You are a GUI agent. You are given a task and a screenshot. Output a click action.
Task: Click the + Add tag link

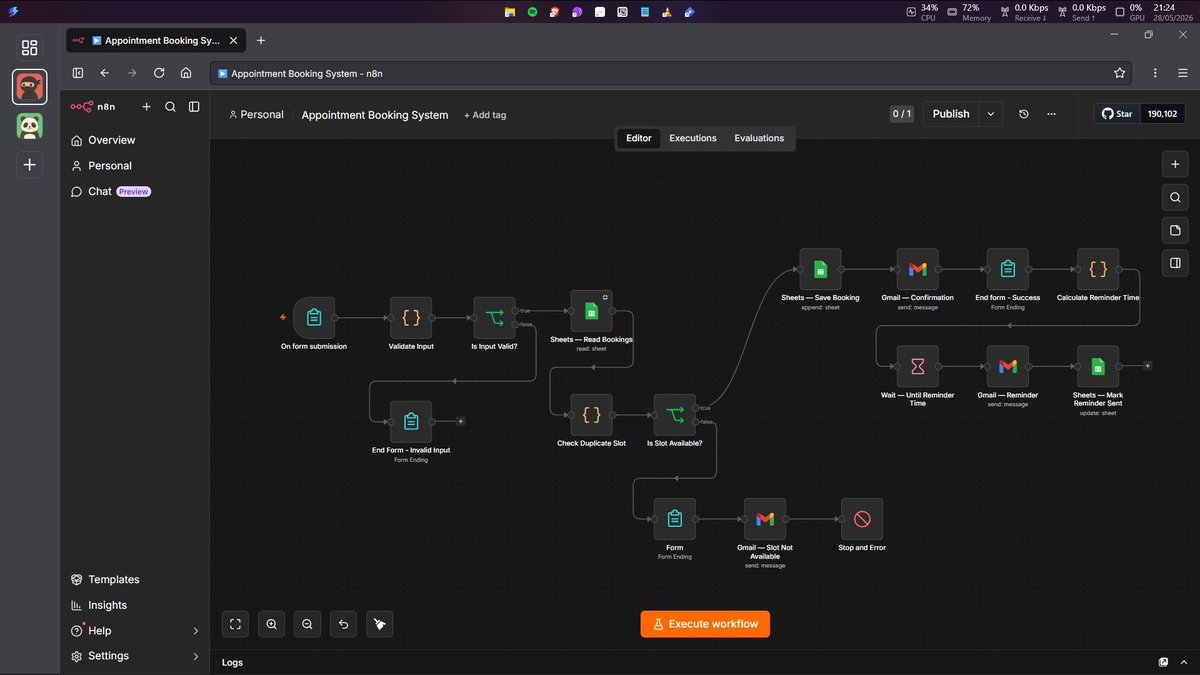click(485, 115)
